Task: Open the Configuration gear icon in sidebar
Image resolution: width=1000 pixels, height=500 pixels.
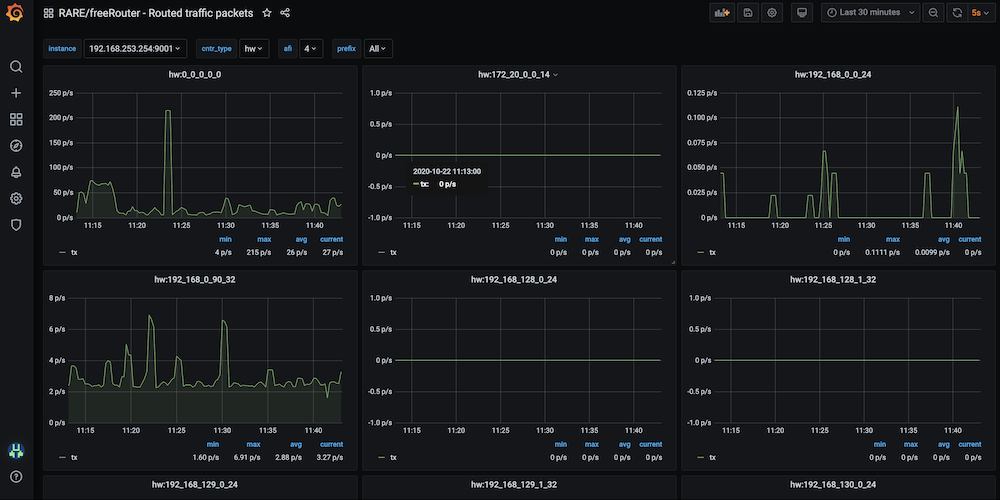Action: [16, 198]
